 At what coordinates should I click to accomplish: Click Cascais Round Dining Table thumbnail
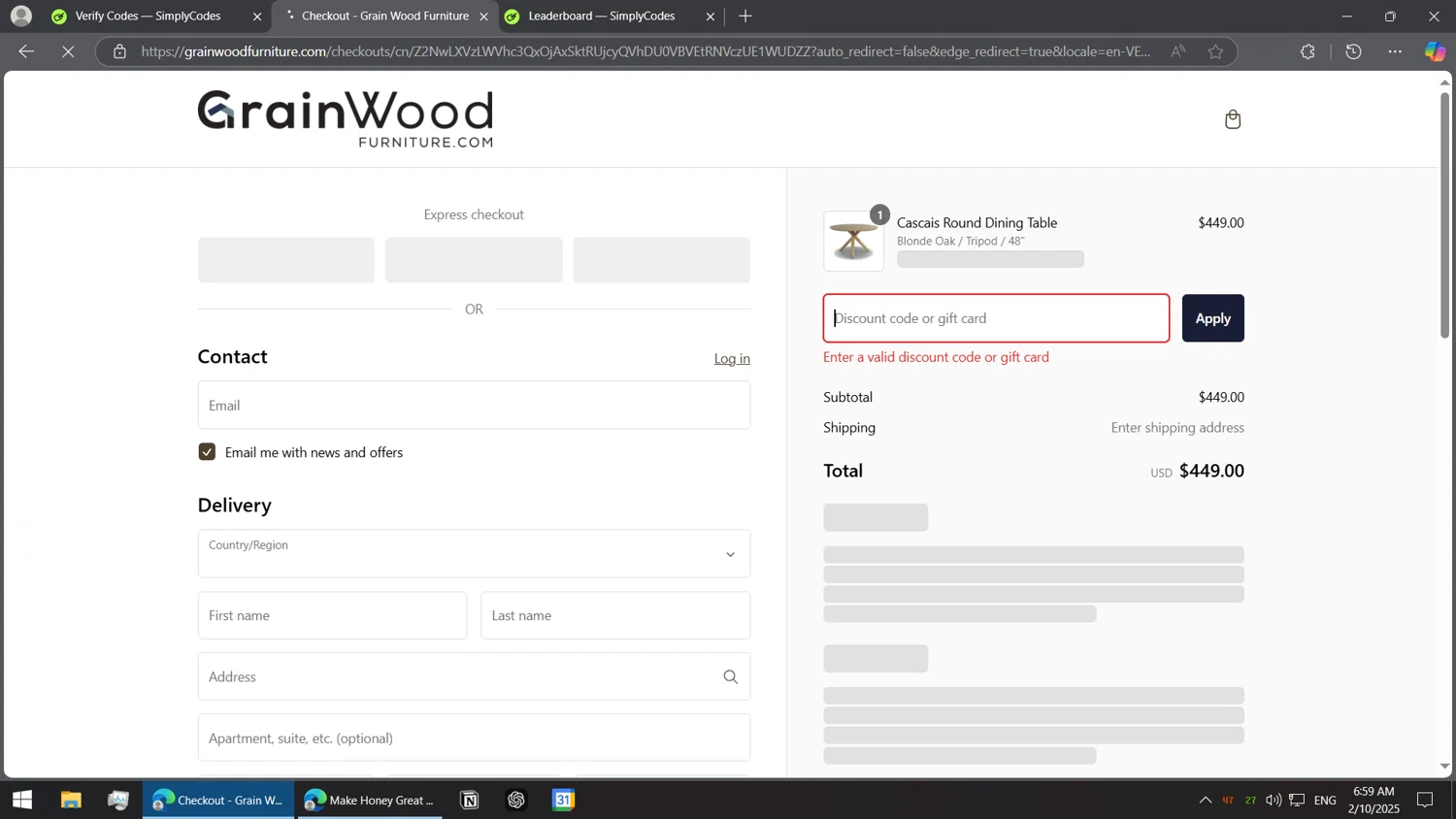pyautogui.click(x=853, y=241)
